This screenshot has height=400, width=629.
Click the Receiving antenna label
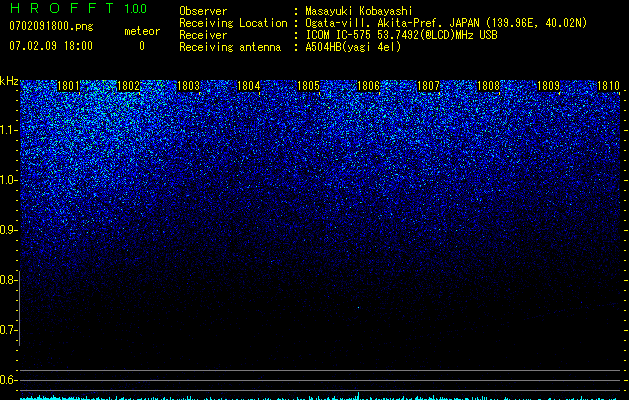[x=230, y=47]
